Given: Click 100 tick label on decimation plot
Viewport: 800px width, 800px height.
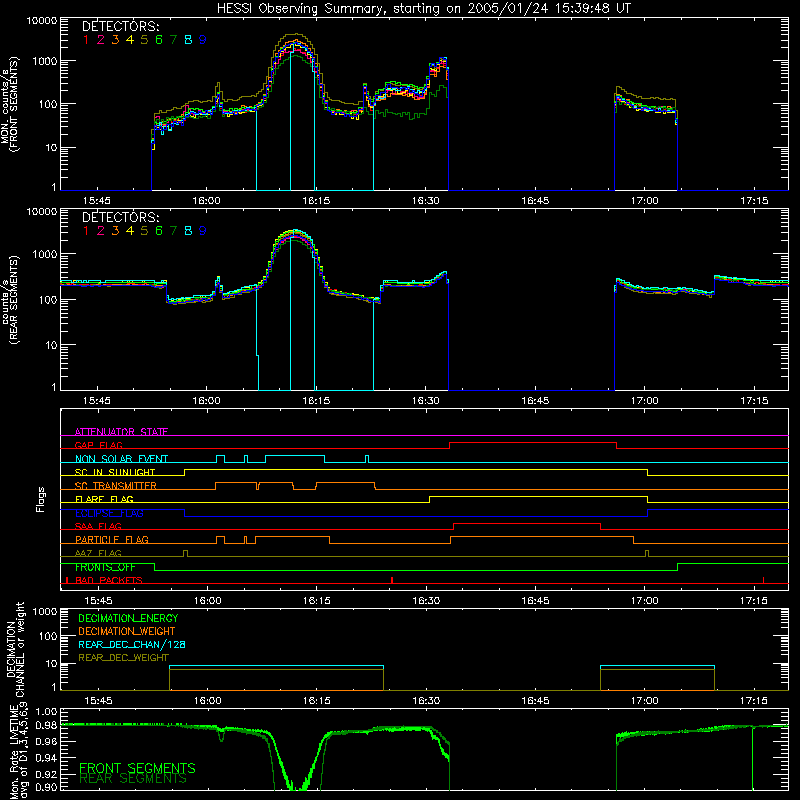Looking at the screenshot, I should point(48,636).
